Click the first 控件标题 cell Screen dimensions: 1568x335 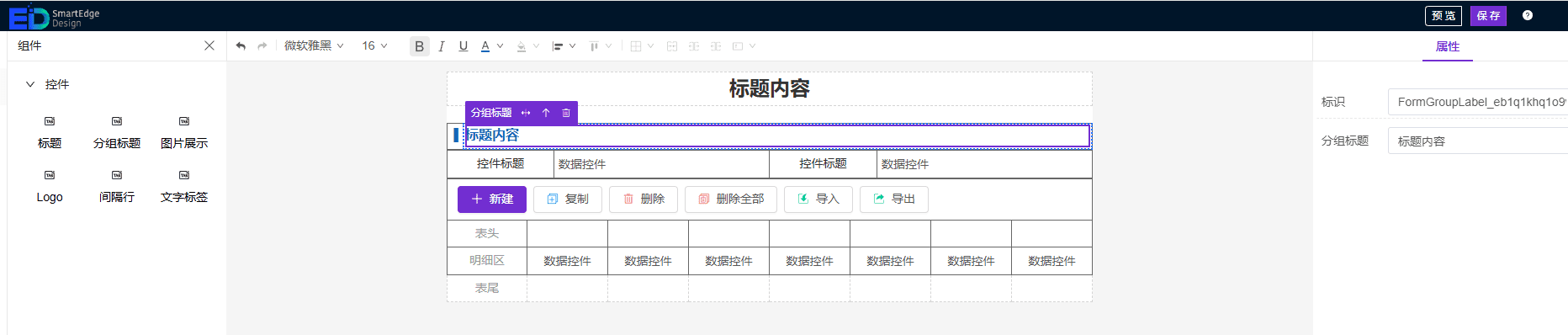pos(501,164)
